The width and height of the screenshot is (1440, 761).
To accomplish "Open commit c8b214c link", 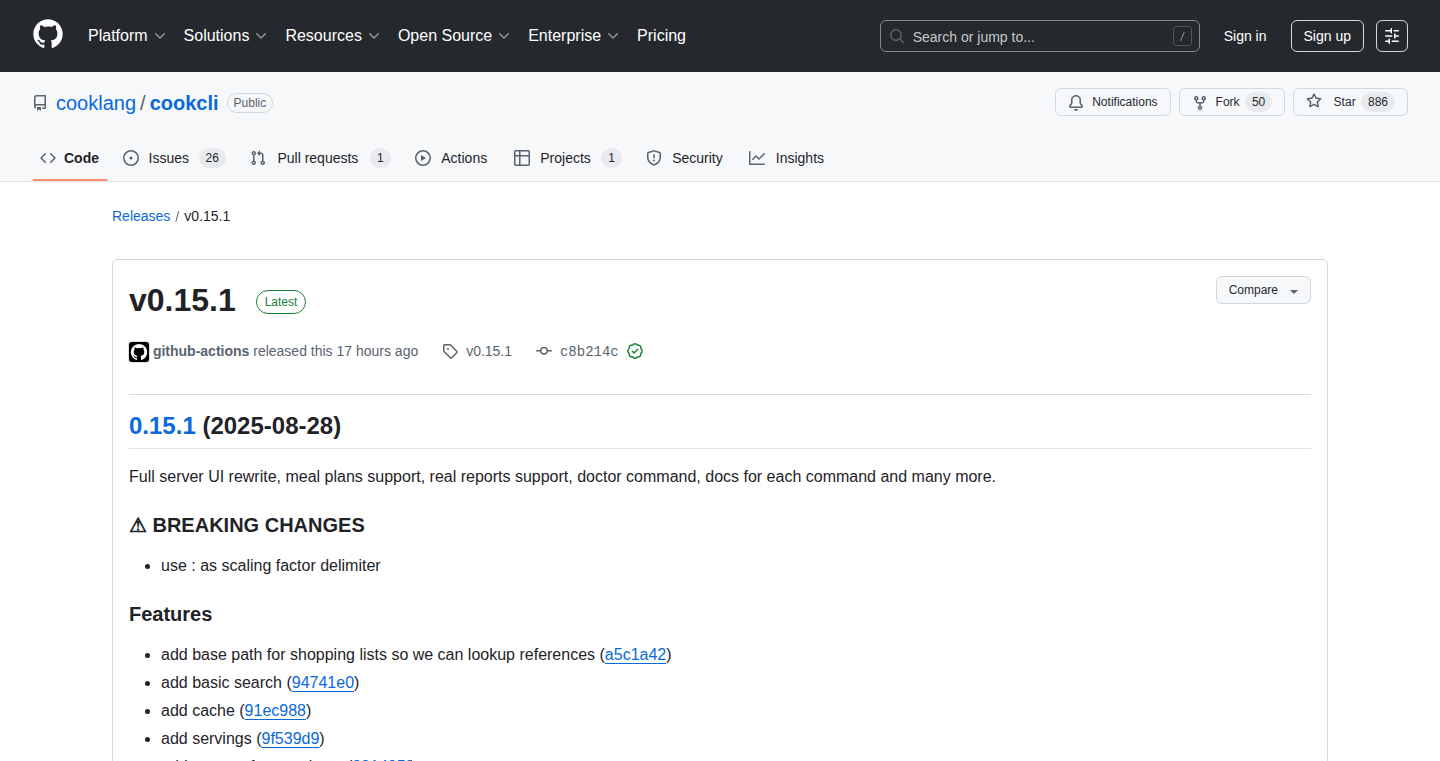I will [589, 351].
